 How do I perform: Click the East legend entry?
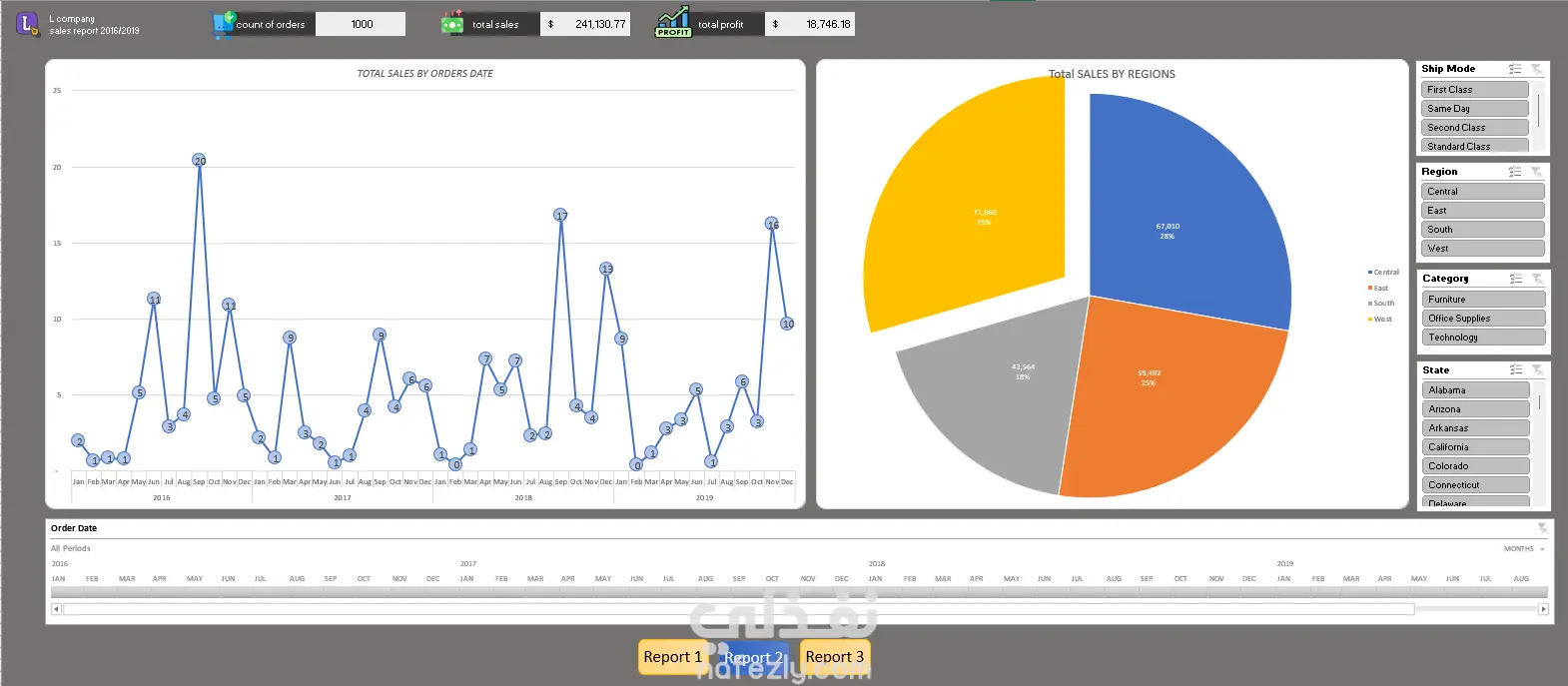tap(1378, 289)
